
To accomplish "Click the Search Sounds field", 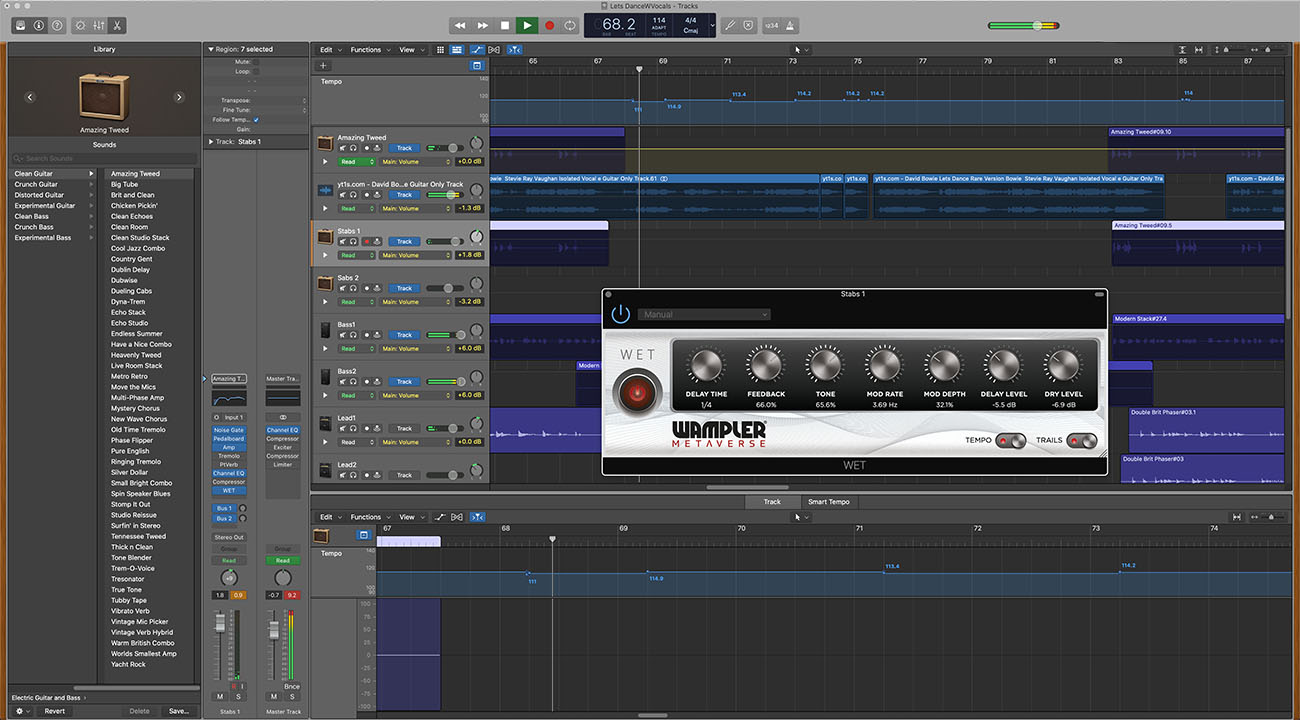I will (104, 159).
